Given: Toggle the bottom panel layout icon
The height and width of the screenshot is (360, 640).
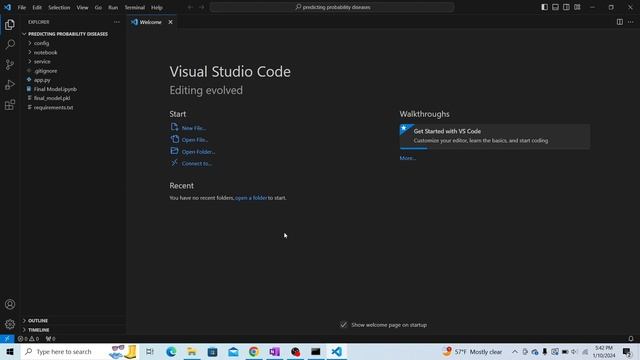Looking at the screenshot, I should click(556, 7).
